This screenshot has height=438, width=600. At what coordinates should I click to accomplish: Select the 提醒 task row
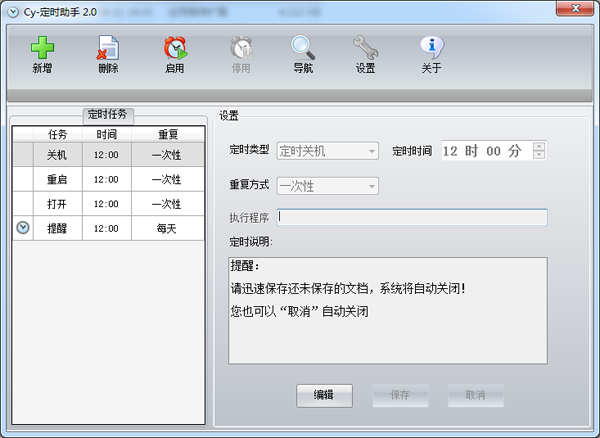(109, 228)
